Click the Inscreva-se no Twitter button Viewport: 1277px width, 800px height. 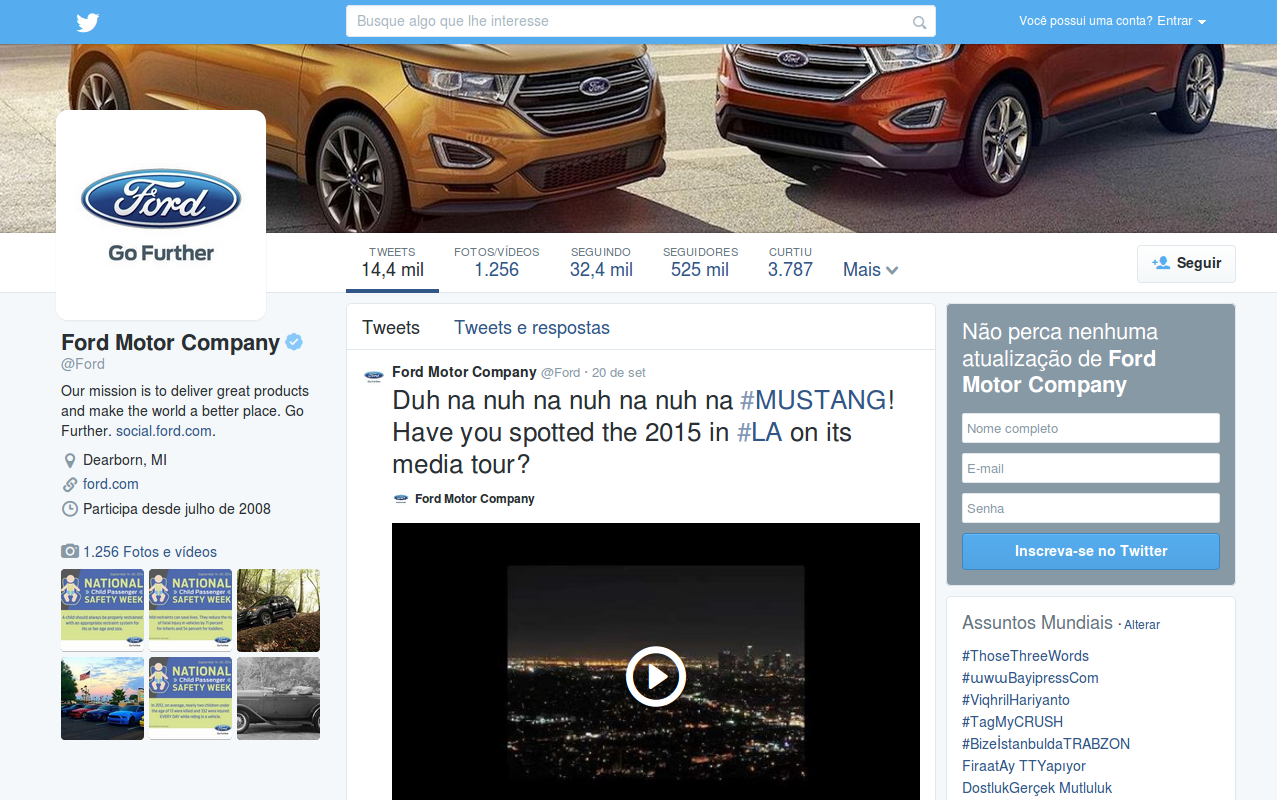[1091, 551]
